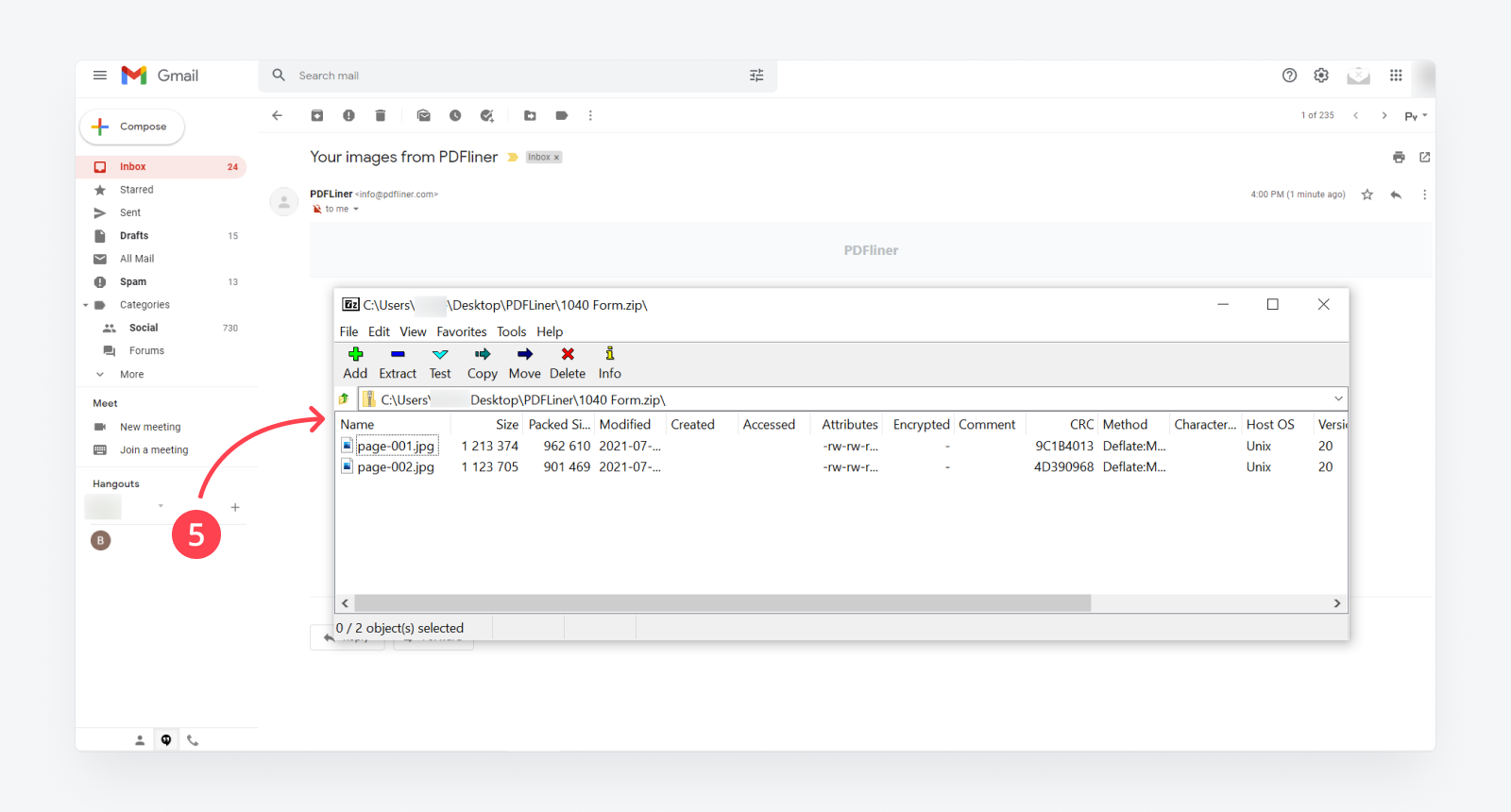Click the 7-Zip horizontal scrollbar thumb
The height and width of the screenshot is (812, 1511).
pyautogui.click(x=722, y=603)
